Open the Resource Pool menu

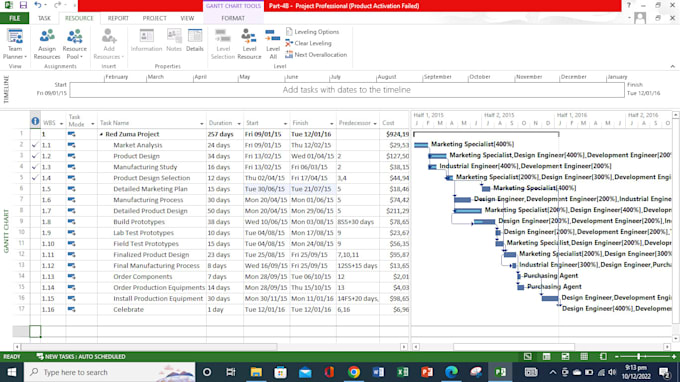(75, 44)
